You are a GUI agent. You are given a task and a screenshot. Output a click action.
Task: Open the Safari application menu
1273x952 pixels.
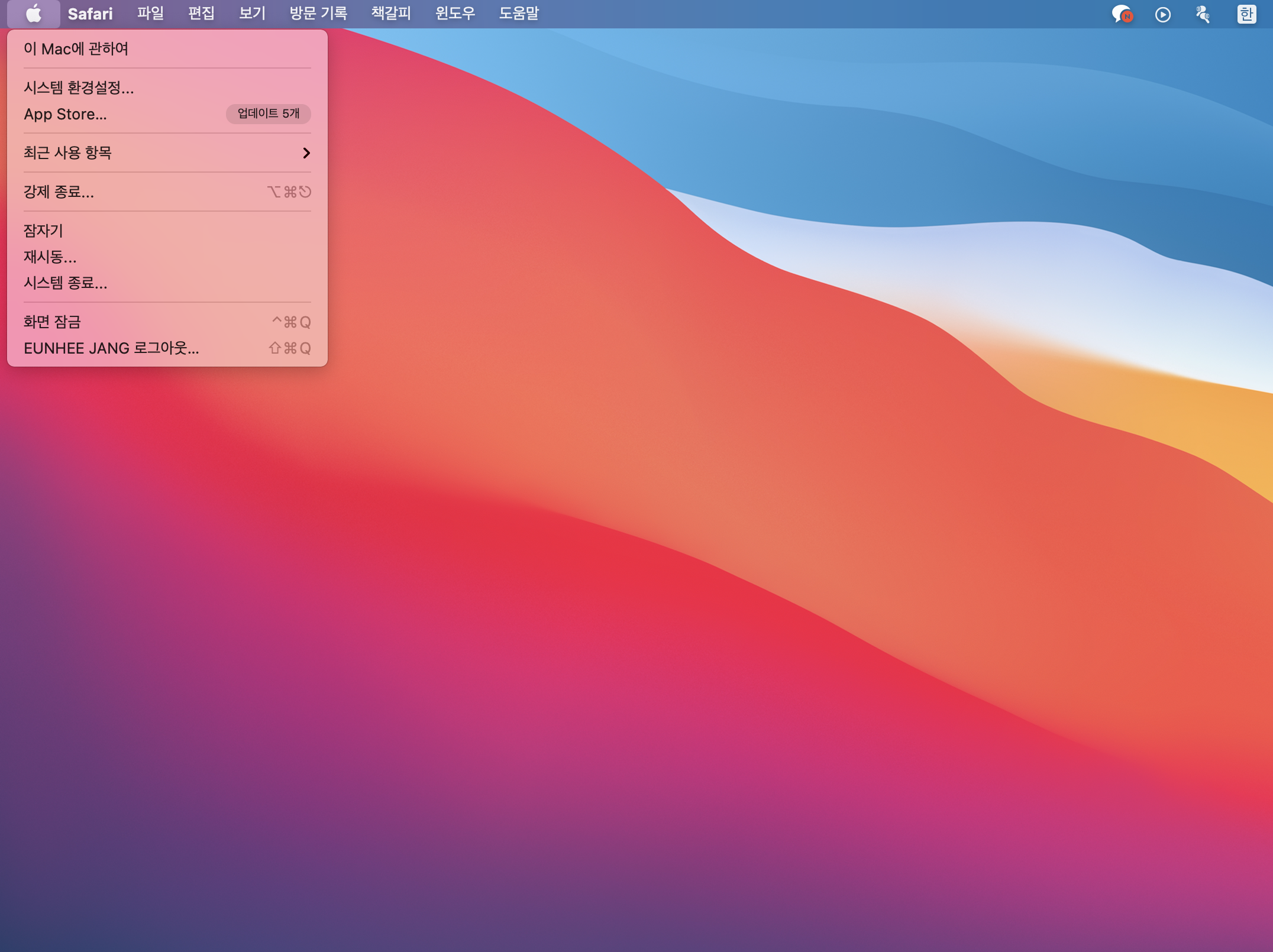(x=90, y=14)
